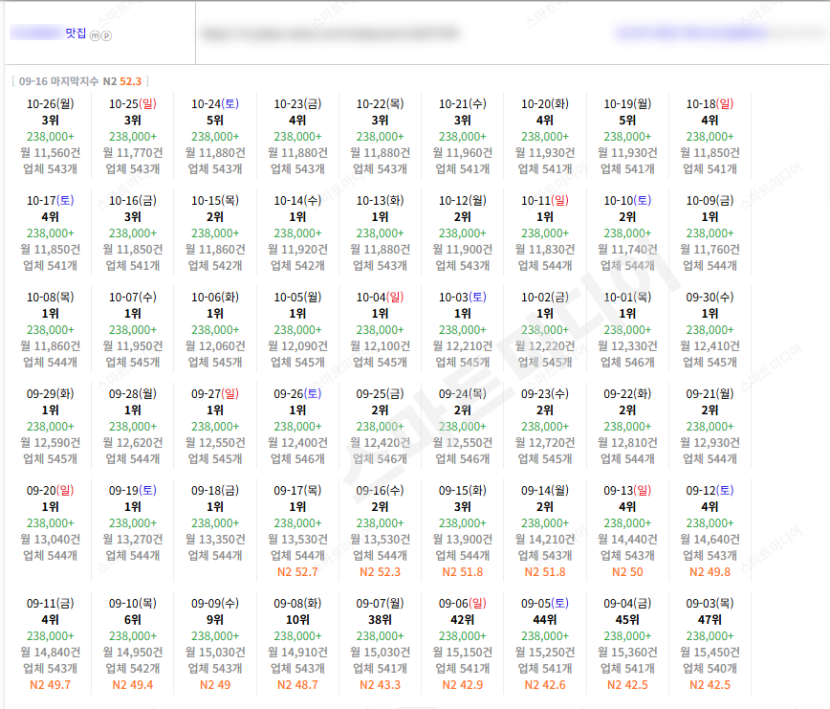This screenshot has height=709, width=830.
Task: Click the circled "p" icon beside 맛집
Action: (106, 35)
